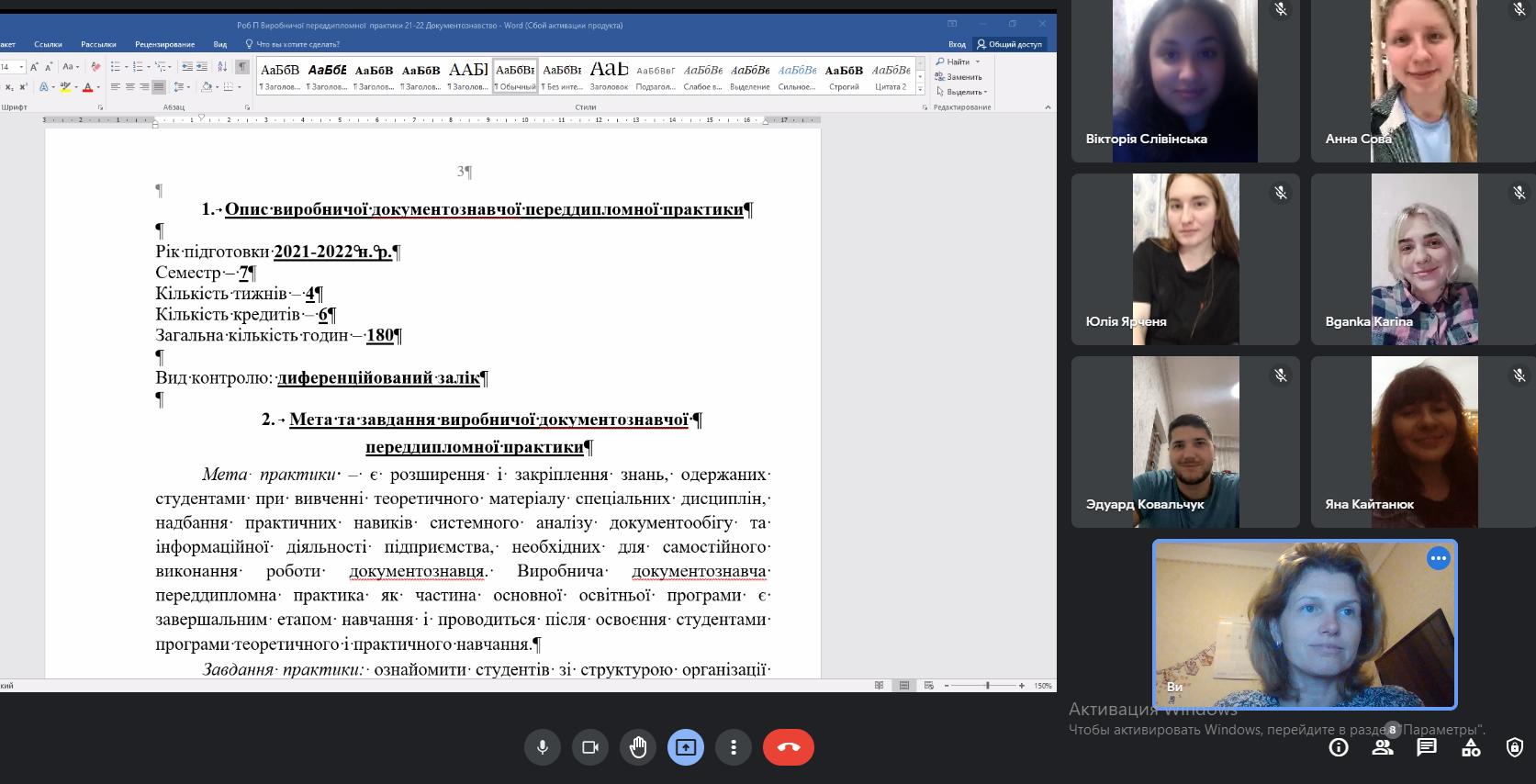Click the sort A-Z icon
This screenshot has height=784, width=1536.
click(222, 67)
